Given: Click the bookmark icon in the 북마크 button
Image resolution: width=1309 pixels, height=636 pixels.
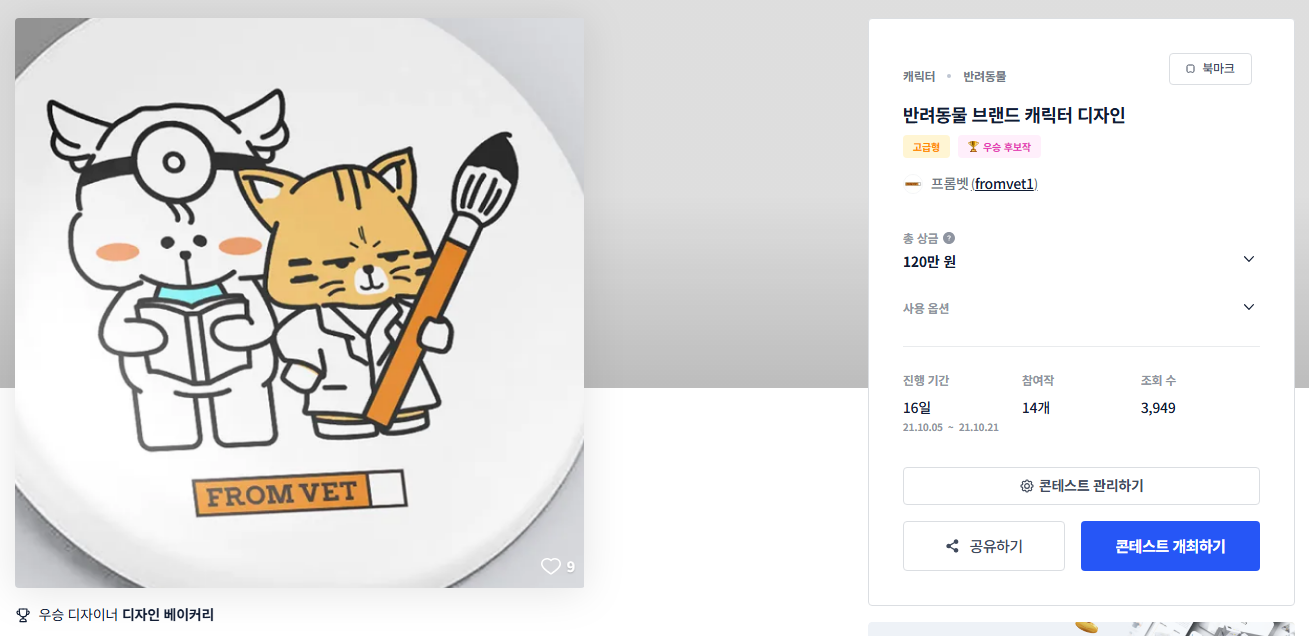Looking at the screenshot, I should (x=1190, y=68).
